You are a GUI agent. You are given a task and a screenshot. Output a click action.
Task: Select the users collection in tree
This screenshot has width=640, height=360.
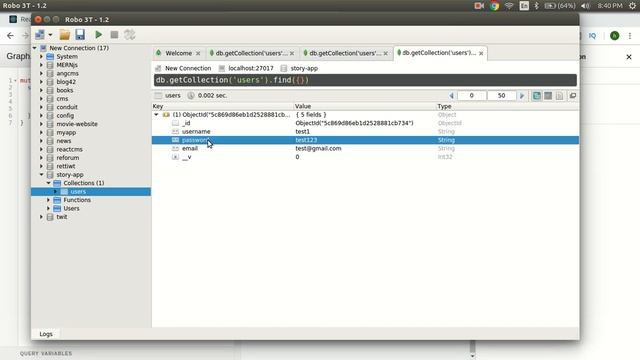tap(78, 192)
